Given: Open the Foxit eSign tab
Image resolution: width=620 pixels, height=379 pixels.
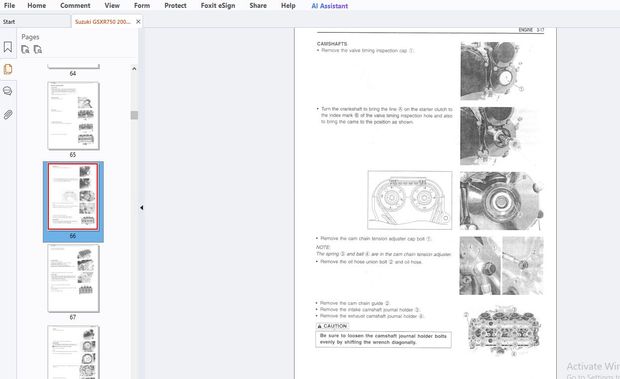Looking at the screenshot, I should pos(218,6).
